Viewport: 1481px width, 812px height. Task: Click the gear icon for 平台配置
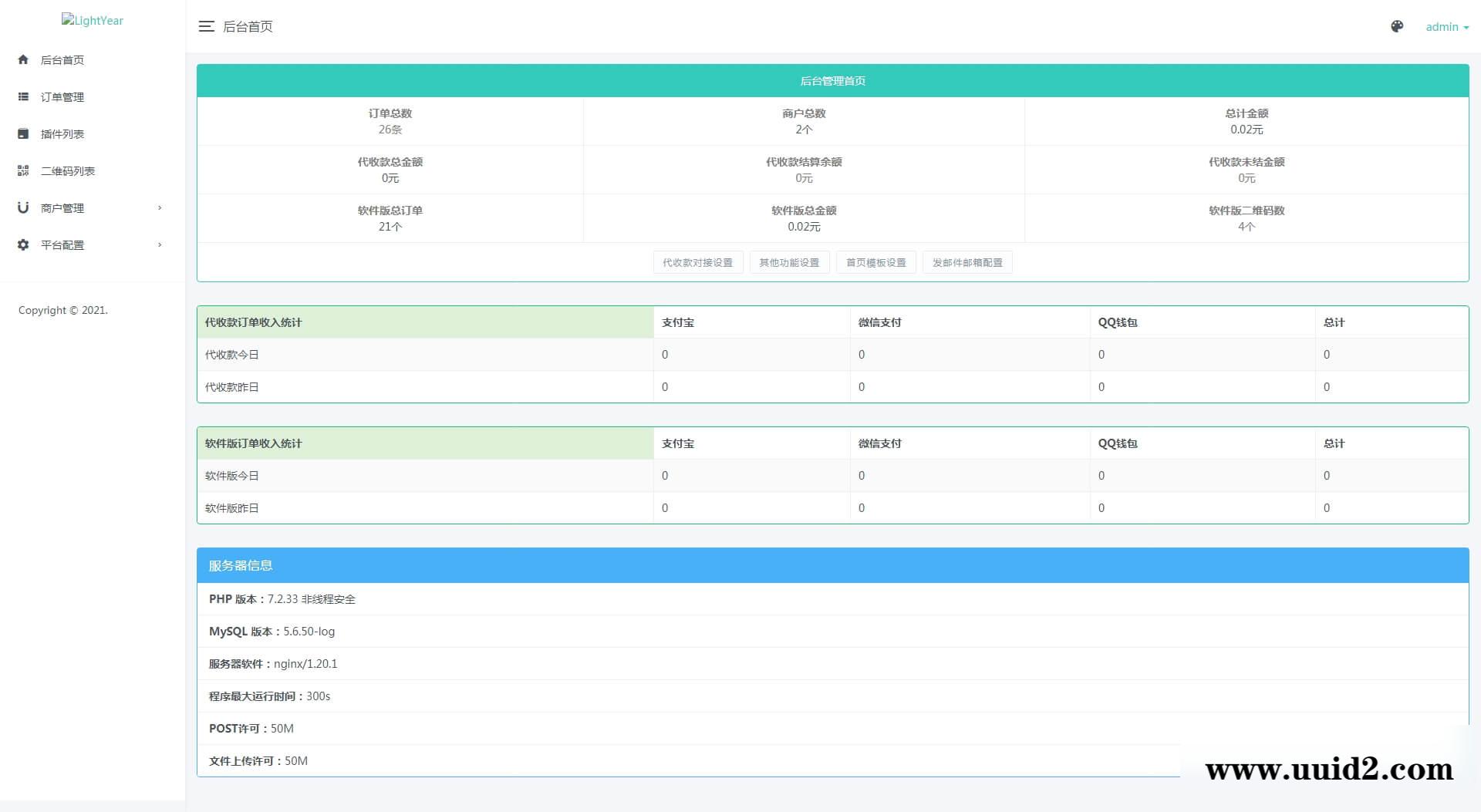[23, 244]
